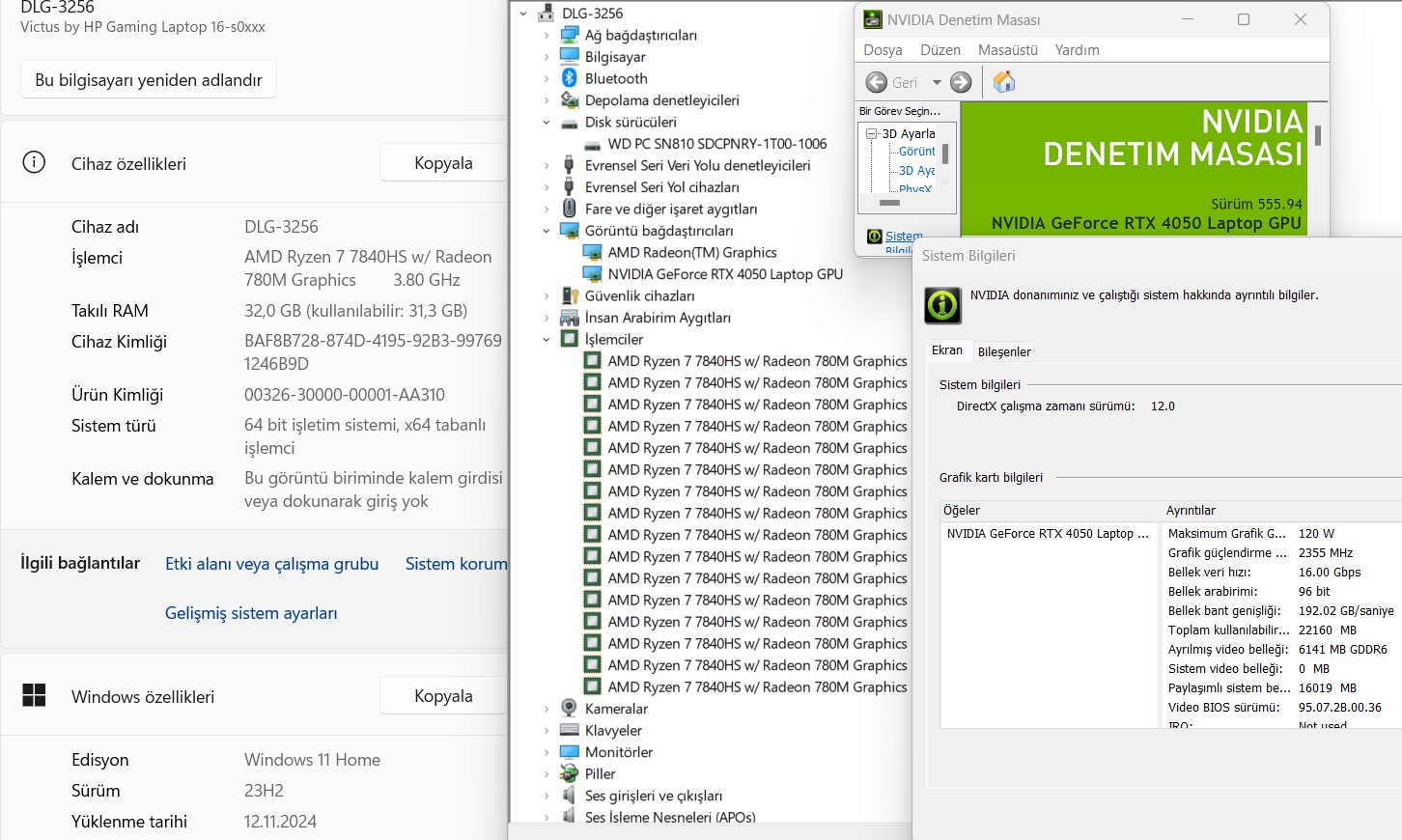Open Gelişmiş sistem ayarları link

coord(251,613)
